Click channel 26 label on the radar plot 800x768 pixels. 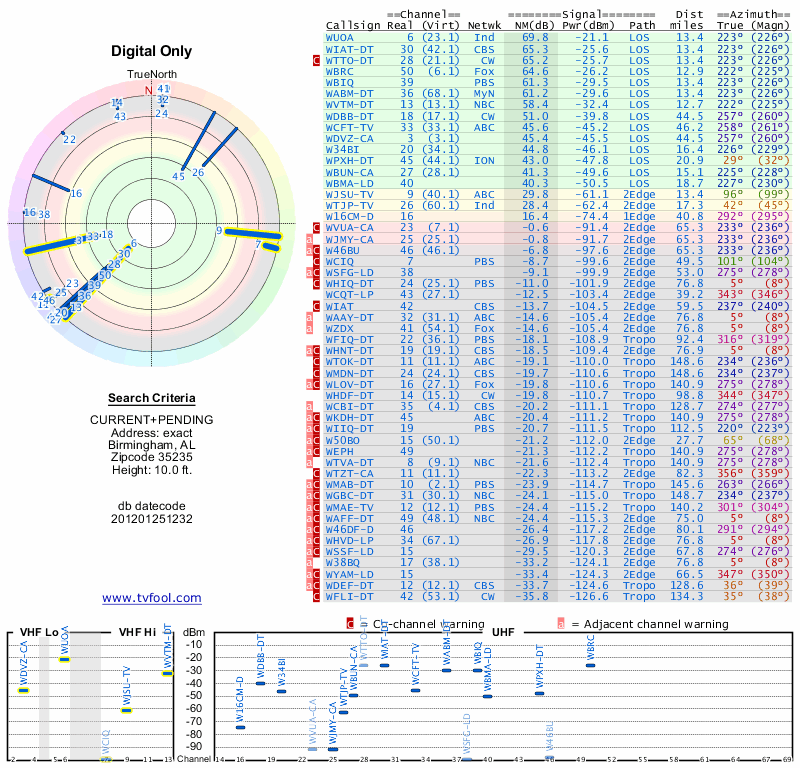coord(198,172)
